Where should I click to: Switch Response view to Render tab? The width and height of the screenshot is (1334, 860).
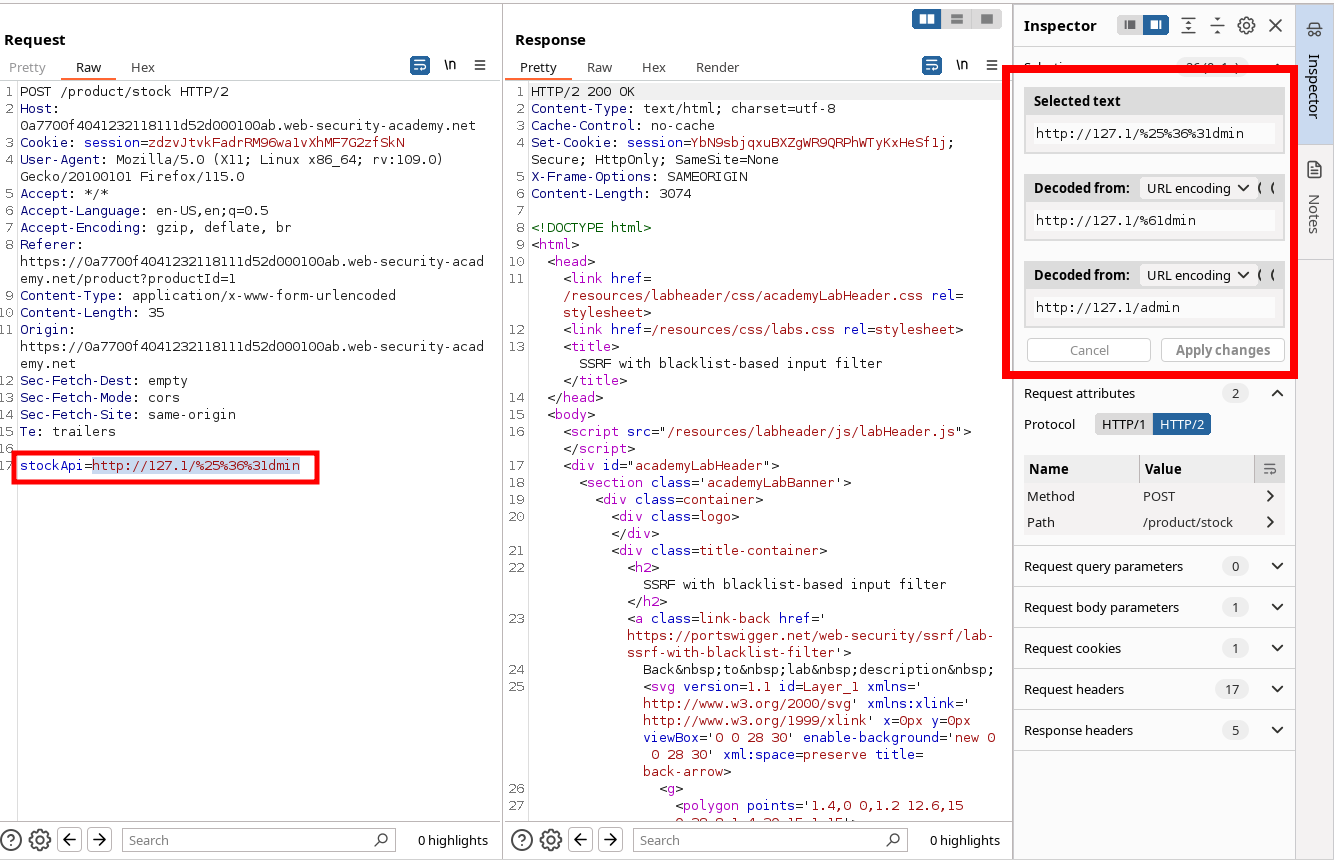(717, 67)
